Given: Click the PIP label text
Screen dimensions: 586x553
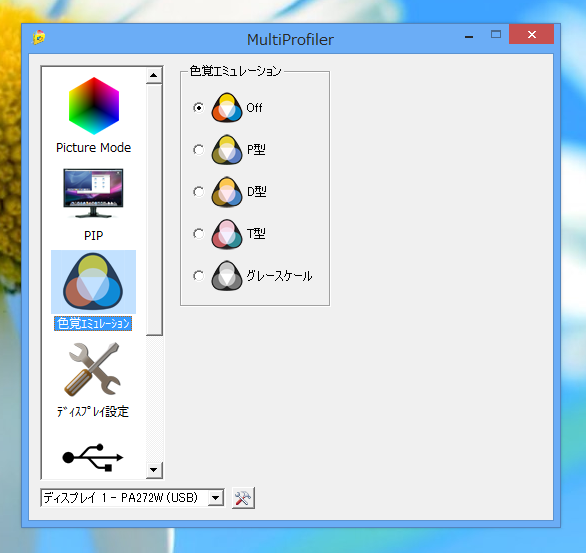Looking at the screenshot, I should [x=93, y=235].
